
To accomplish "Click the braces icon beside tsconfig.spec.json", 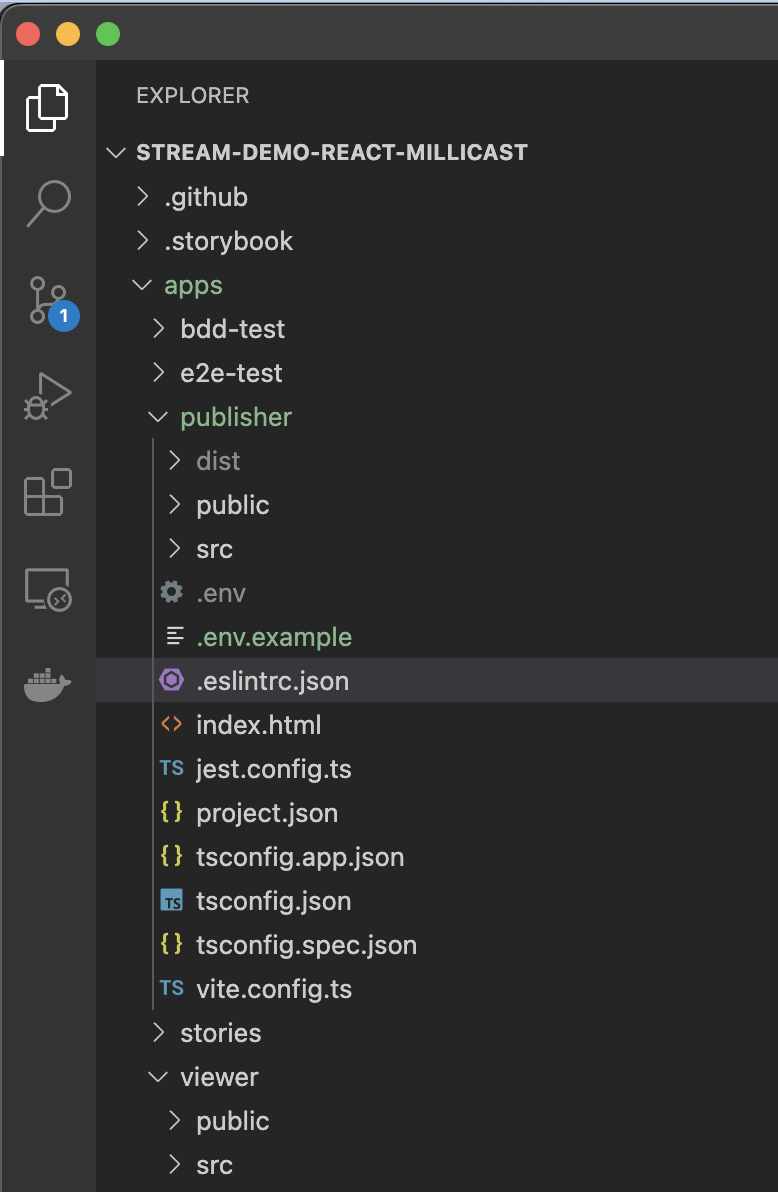I will [172, 945].
